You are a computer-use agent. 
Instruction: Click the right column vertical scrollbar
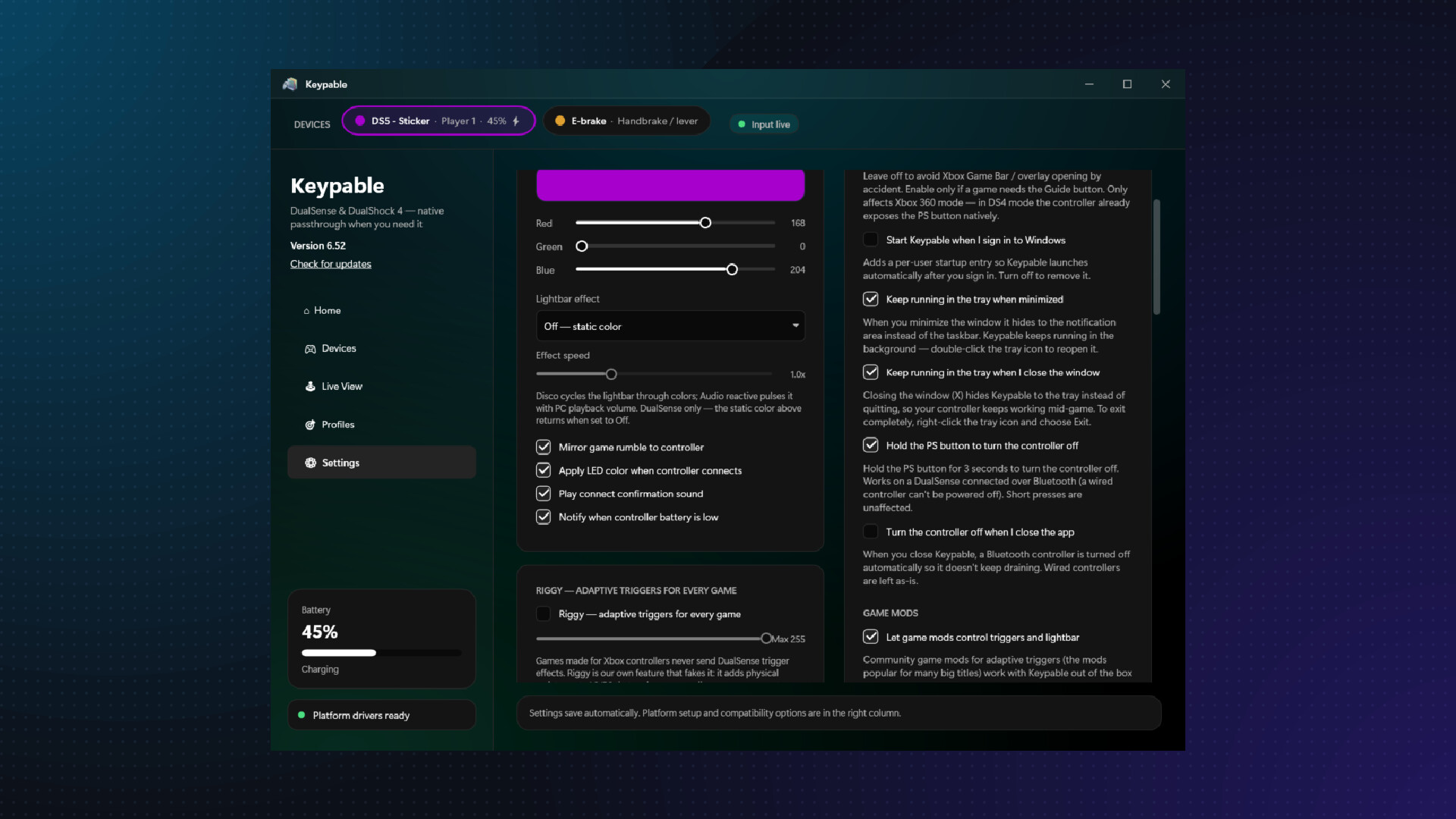tap(1156, 256)
